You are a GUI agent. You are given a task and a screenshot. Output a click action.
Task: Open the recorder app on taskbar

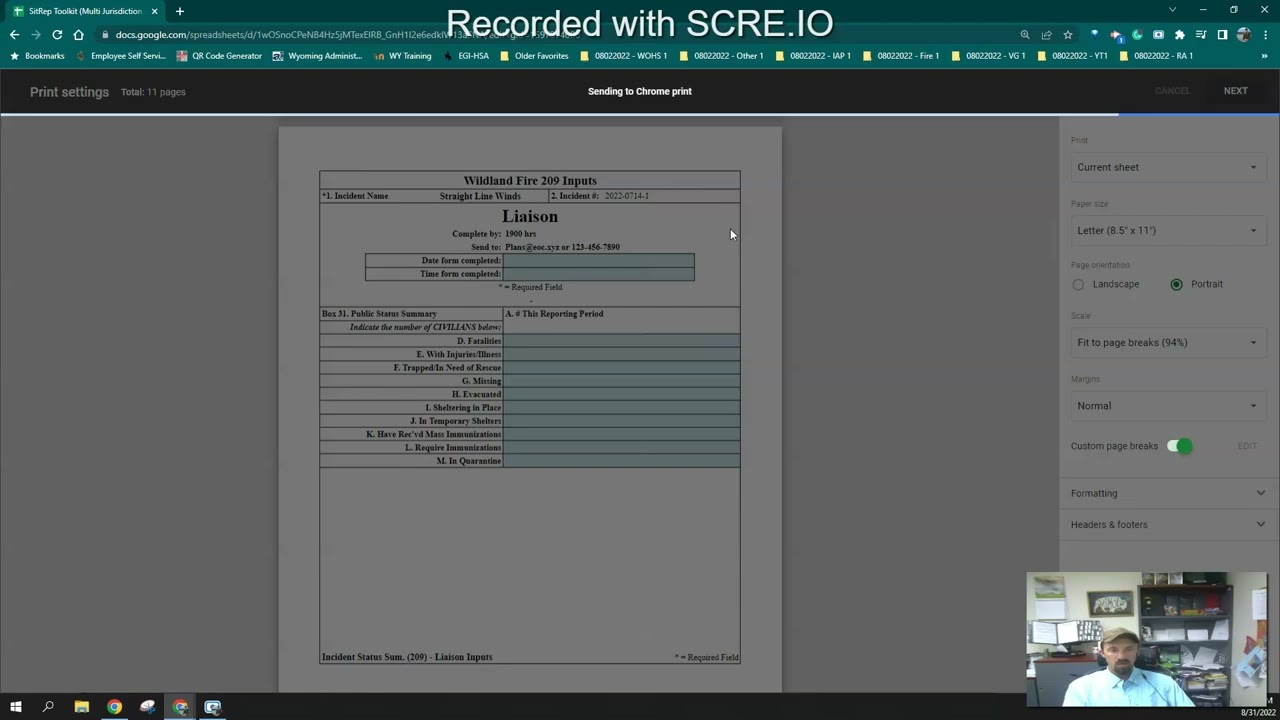[x=212, y=707]
